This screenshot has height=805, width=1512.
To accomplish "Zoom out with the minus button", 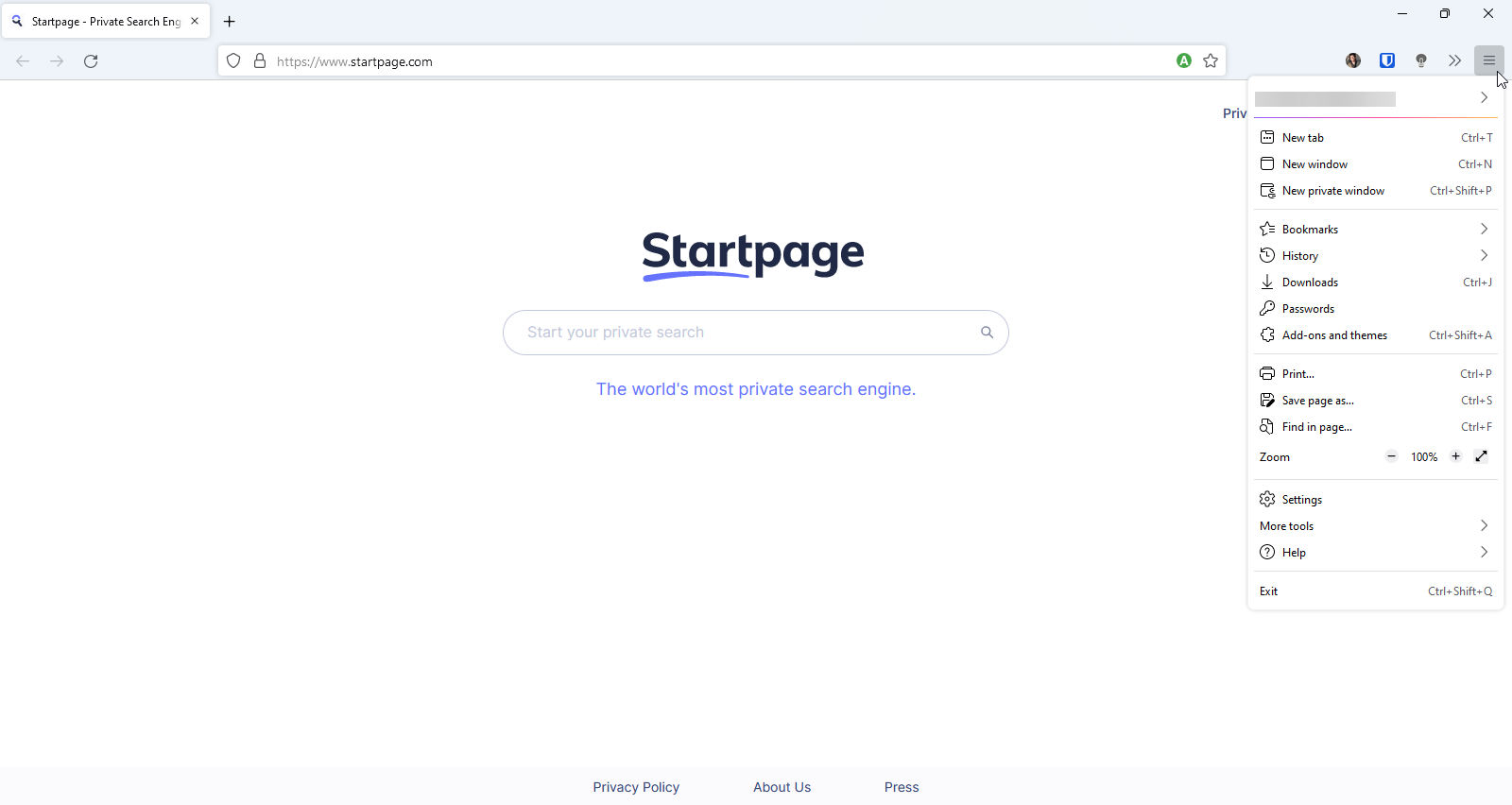I will point(1391,456).
